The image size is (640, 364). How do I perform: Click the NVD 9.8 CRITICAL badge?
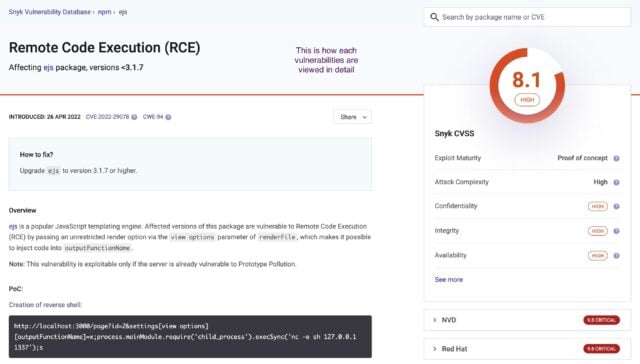tap(601, 320)
